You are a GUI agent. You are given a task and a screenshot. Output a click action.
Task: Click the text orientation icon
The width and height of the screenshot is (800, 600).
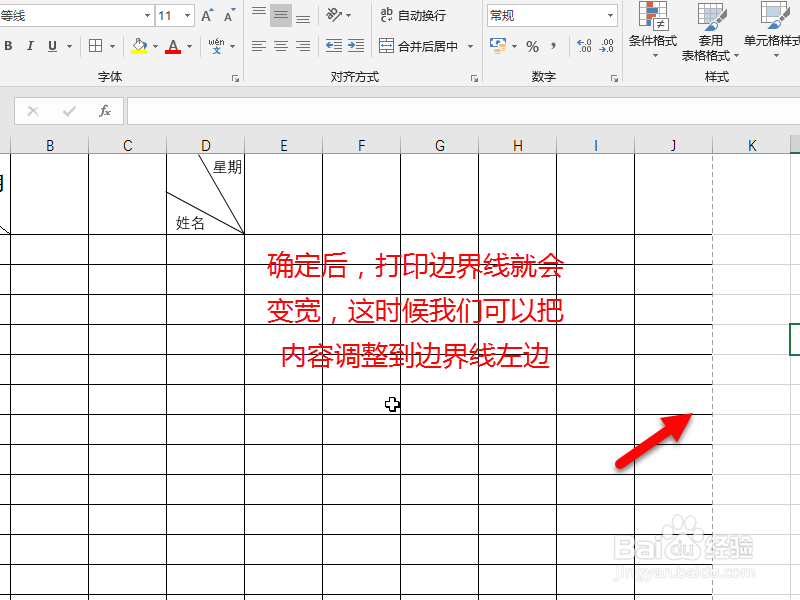pyautogui.click(x=334, y=15)
